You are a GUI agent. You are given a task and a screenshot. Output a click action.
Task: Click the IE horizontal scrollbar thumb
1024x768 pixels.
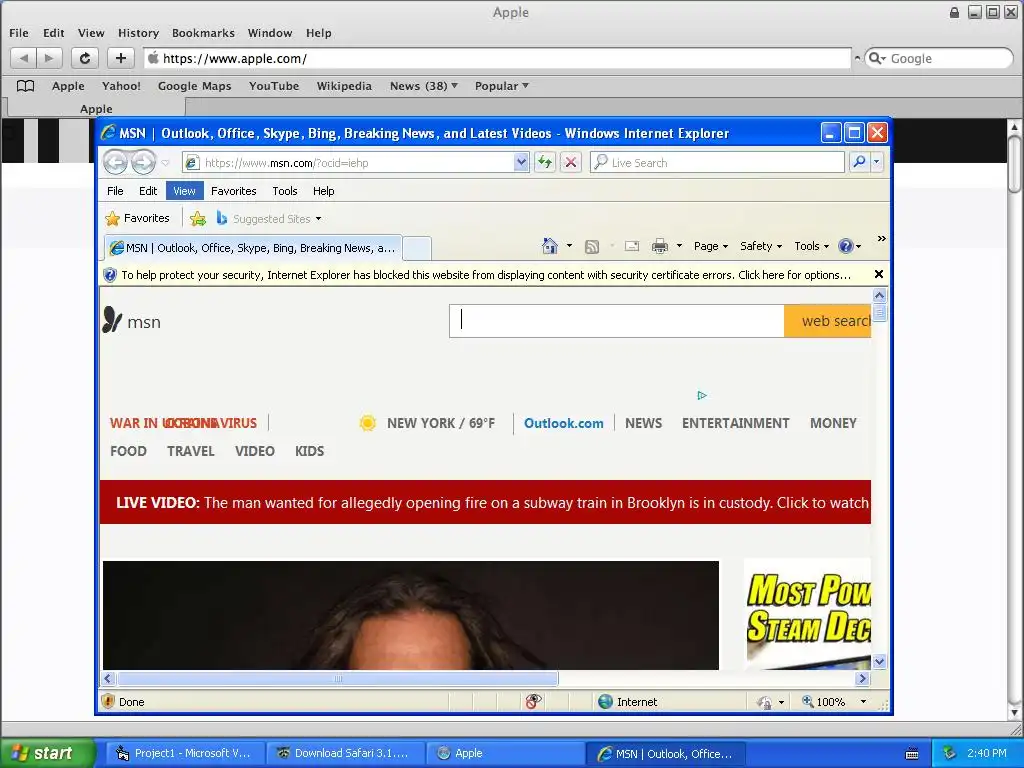[338, 679]
